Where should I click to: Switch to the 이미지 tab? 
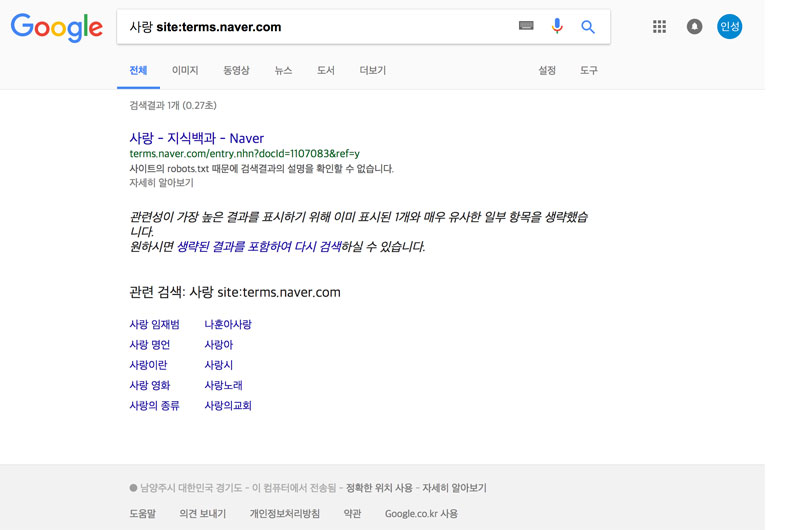point(185,70)
